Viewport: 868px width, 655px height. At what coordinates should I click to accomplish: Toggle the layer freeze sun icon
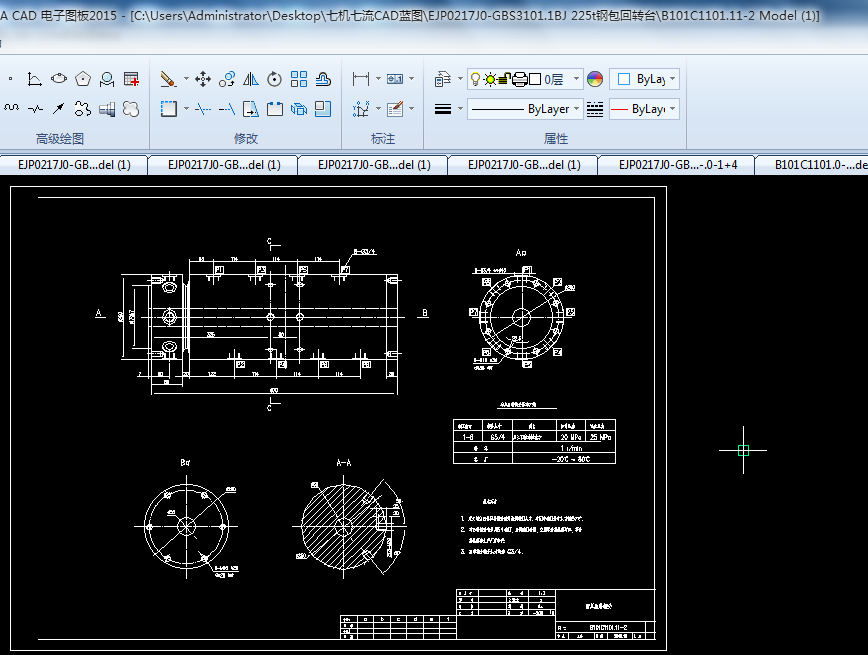pos(490,79)
